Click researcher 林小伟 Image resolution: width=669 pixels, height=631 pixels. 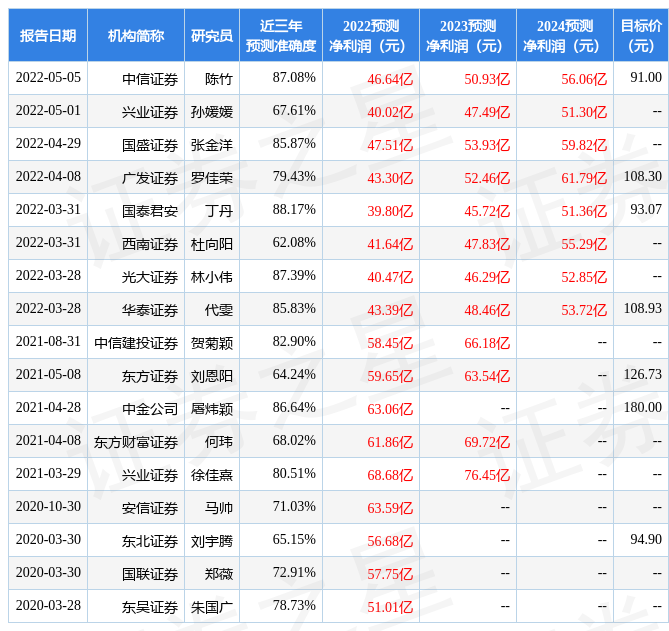[x=212, y=277]
